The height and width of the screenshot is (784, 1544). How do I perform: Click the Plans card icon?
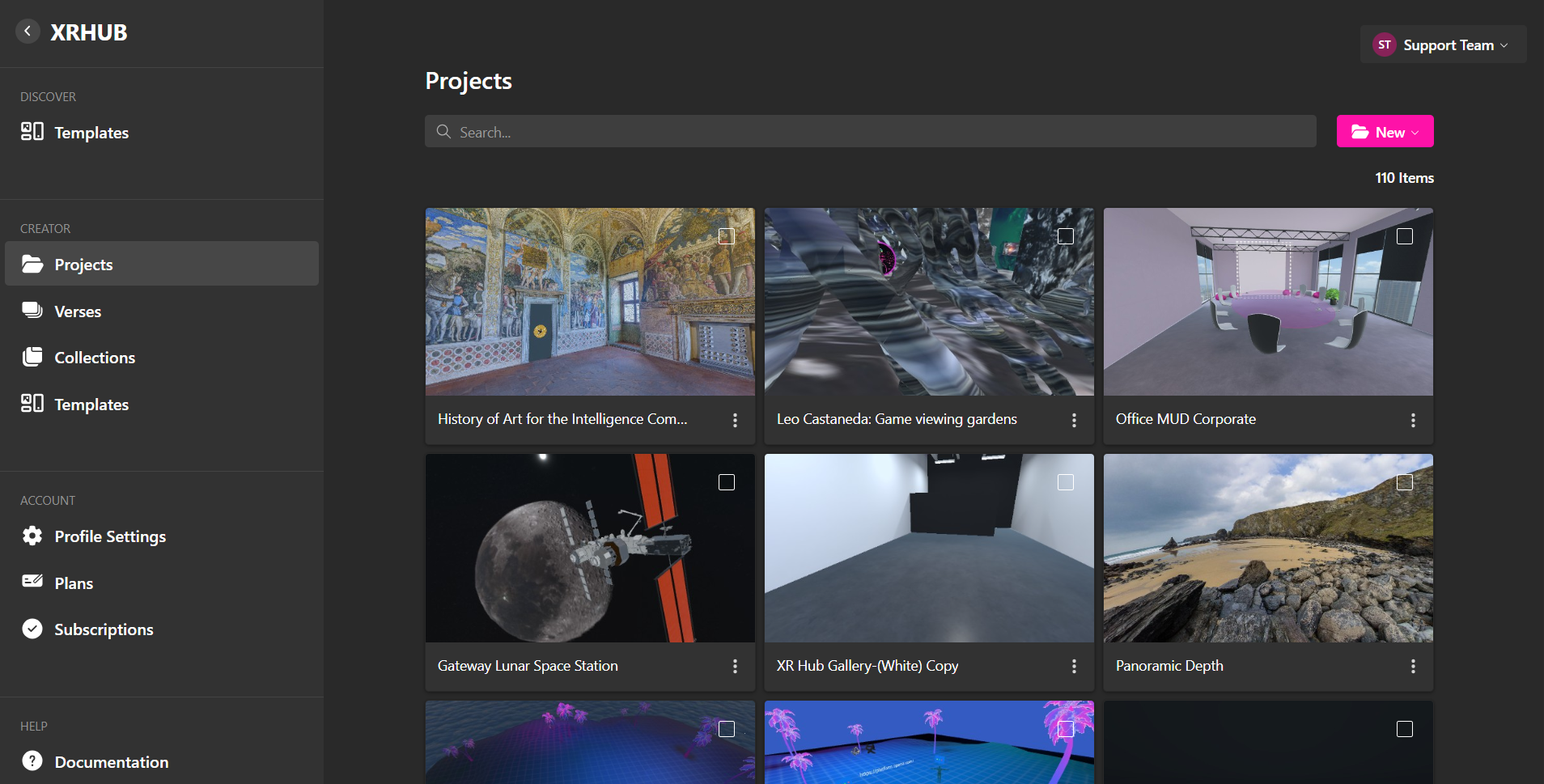(x=32, y=582)
